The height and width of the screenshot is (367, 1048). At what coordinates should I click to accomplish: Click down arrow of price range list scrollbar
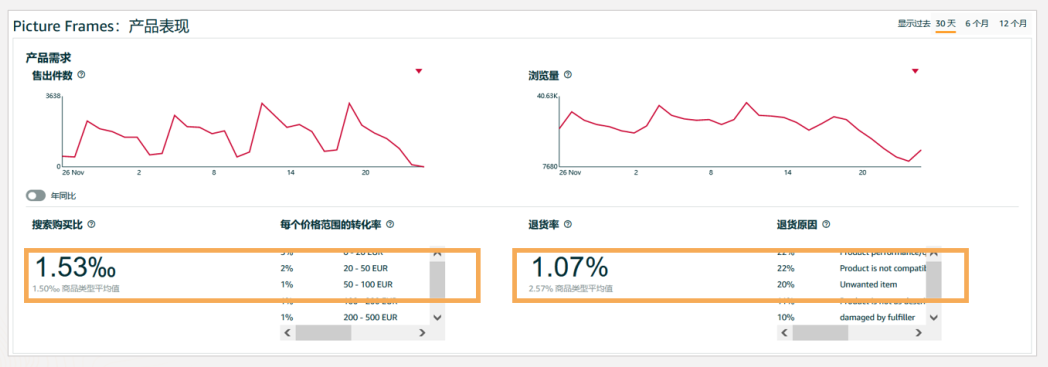pyautogui.click(x=438, y=318)
